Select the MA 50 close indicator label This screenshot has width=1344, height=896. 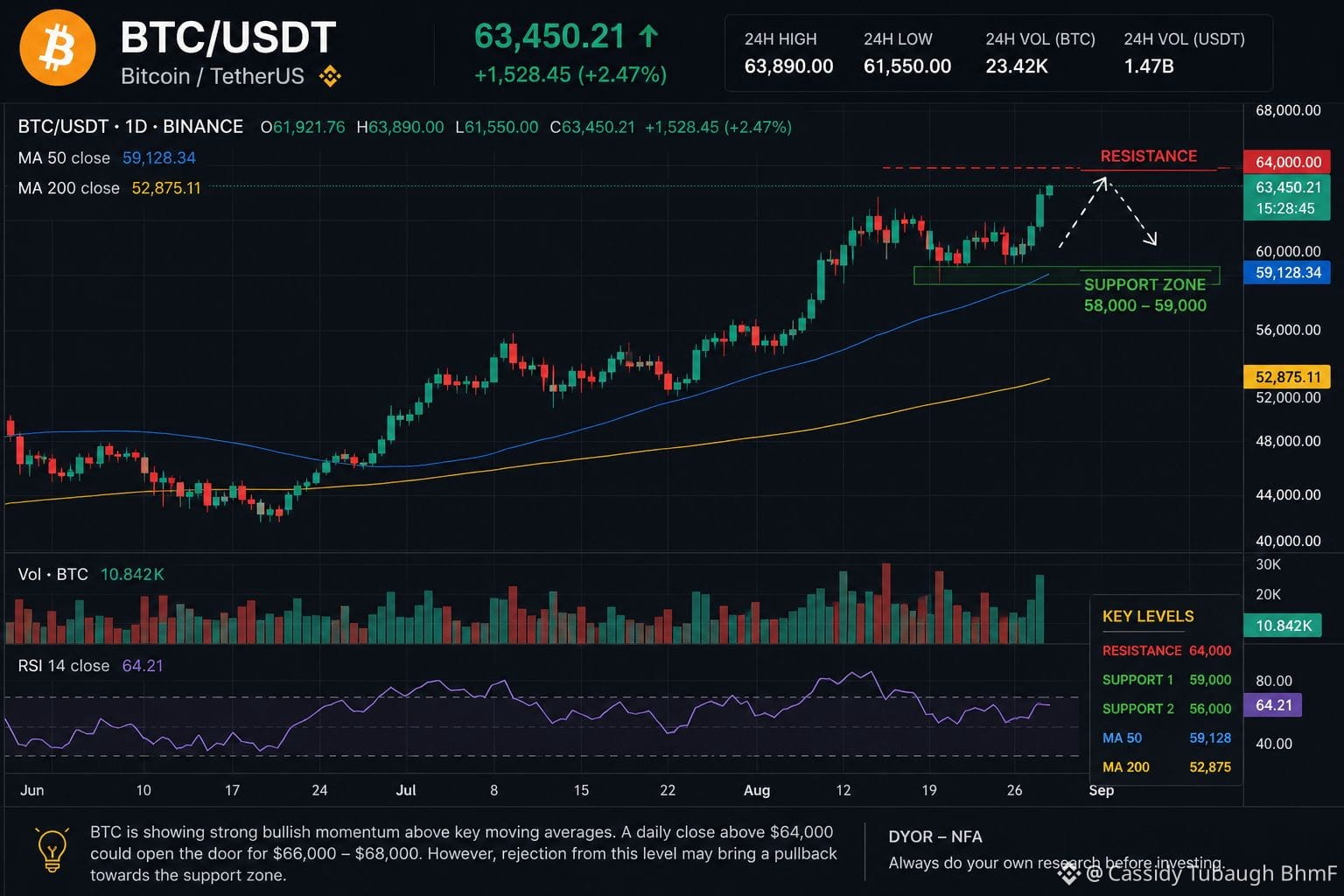coord(64,158)
